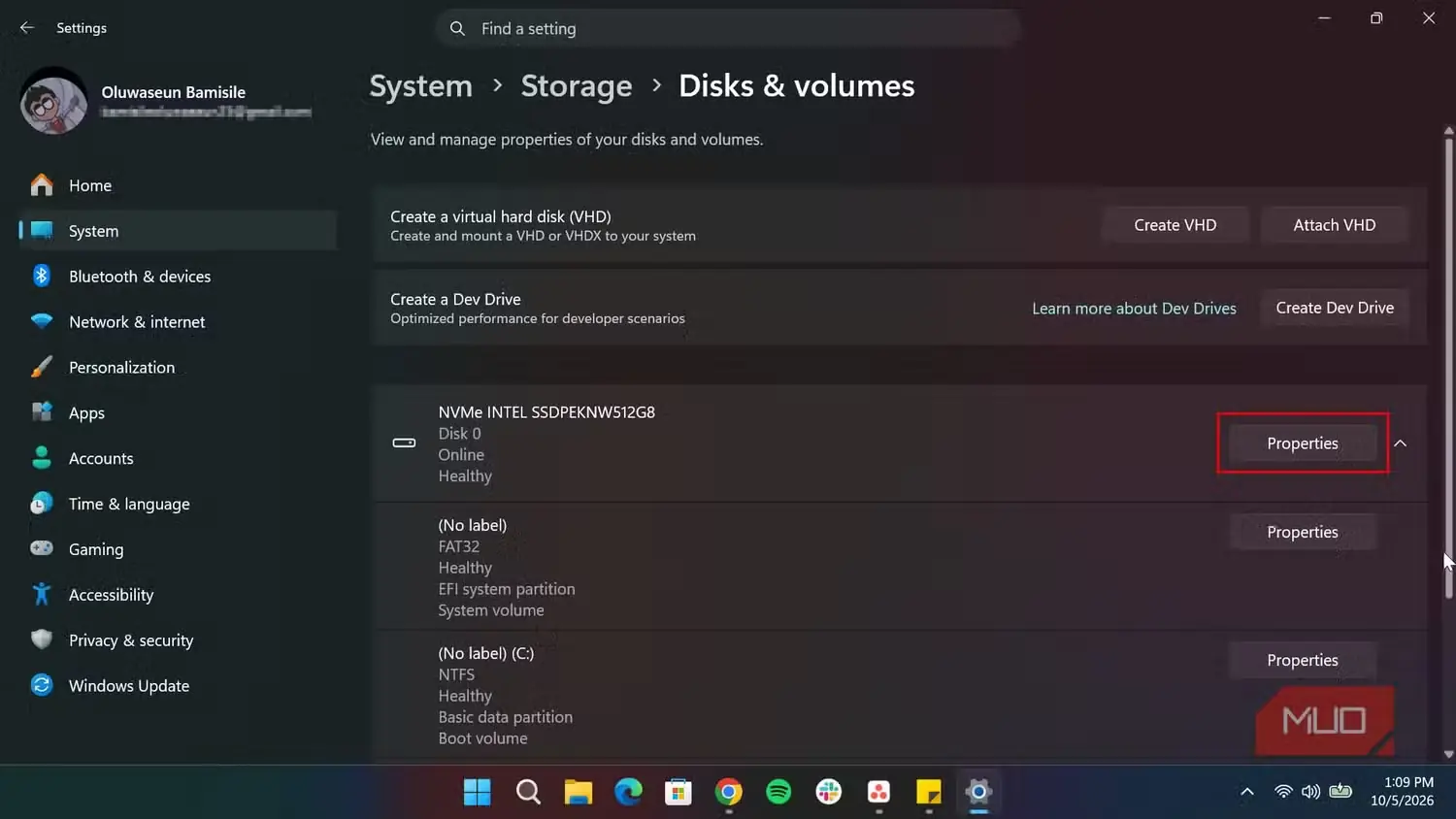
Task: Click the Bluetooth icon in sidebar
Action: point(42,277)
